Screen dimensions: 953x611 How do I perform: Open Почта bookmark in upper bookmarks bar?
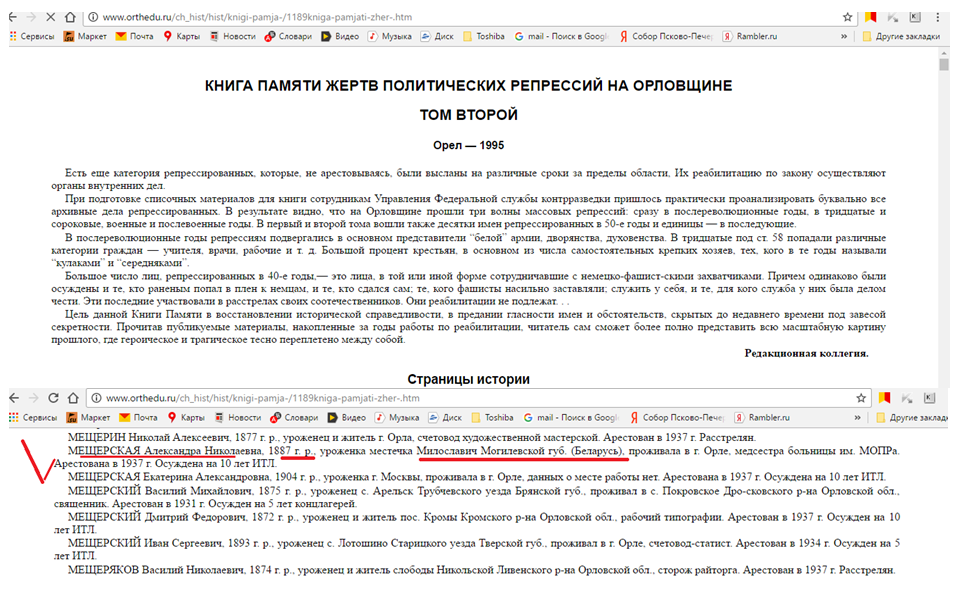point(135,36)
